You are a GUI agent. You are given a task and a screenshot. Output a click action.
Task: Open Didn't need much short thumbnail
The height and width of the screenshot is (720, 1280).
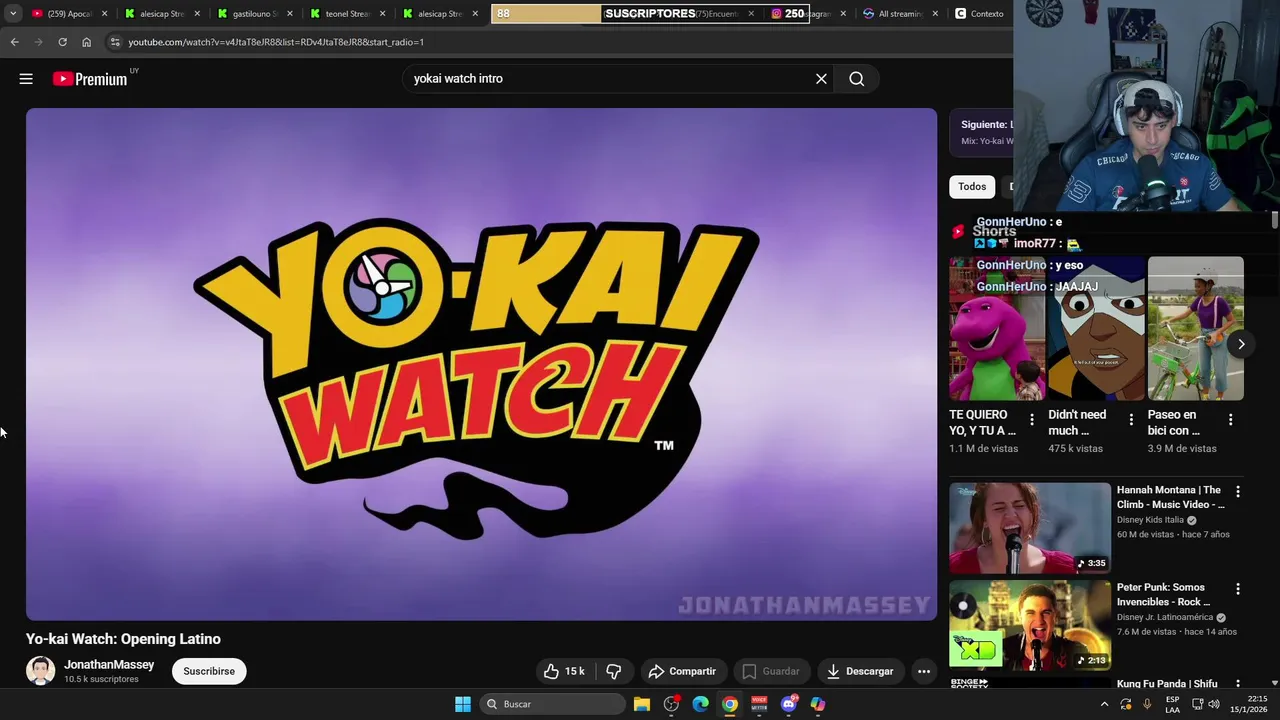1096,329
